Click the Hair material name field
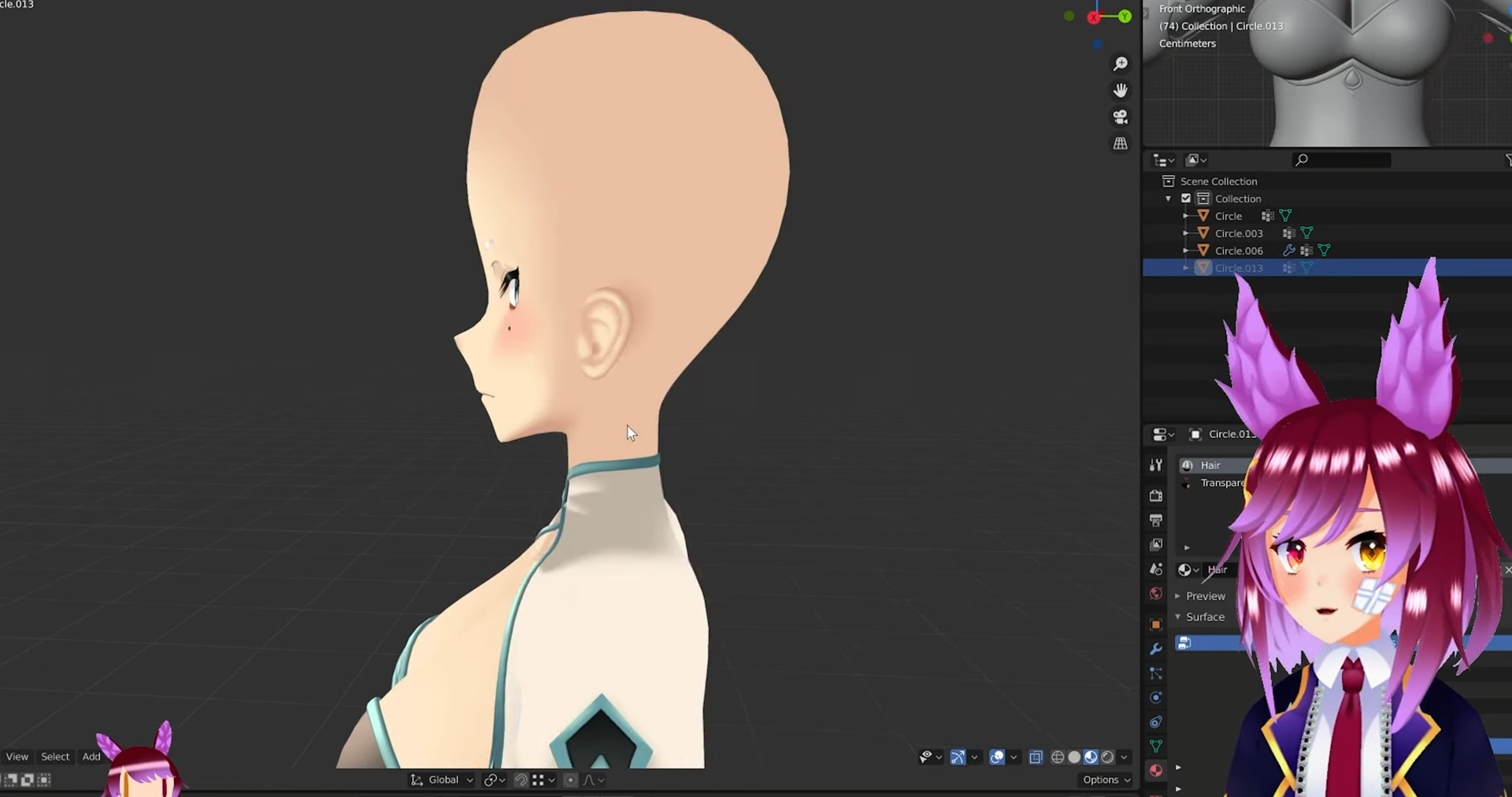 [x=1219, y=569]
